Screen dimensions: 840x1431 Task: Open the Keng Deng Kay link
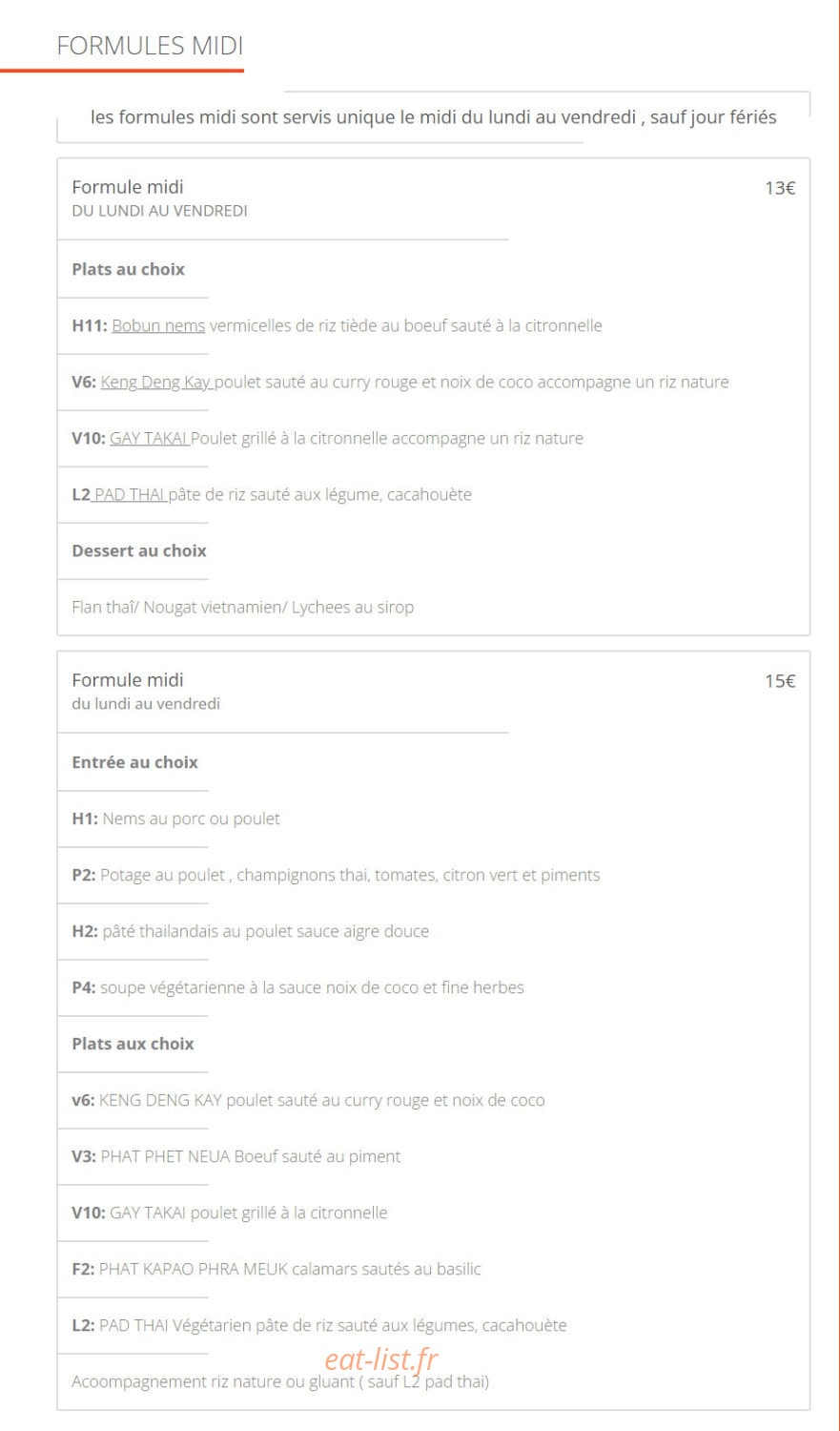(157, 382)
